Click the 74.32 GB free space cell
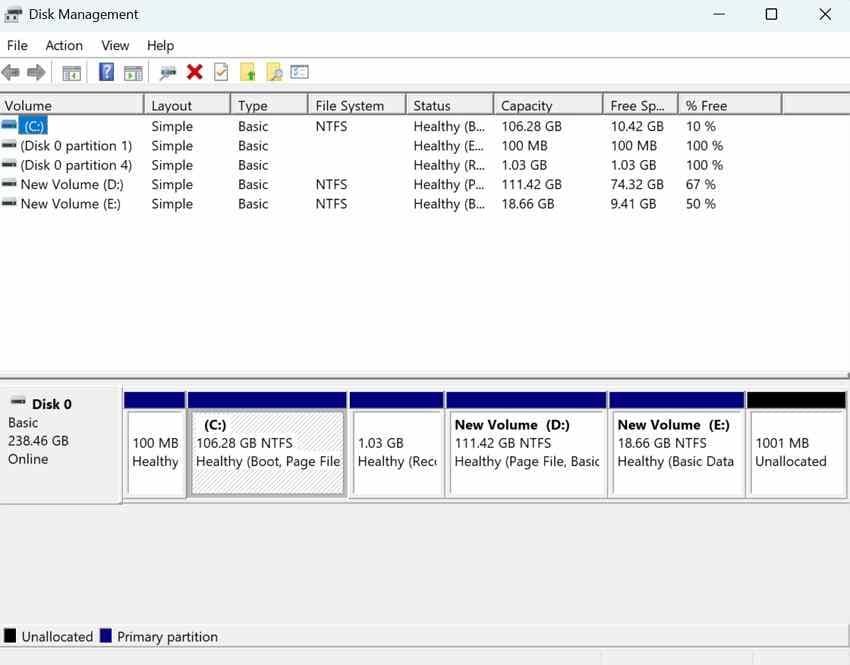 (x=637, y=185)
